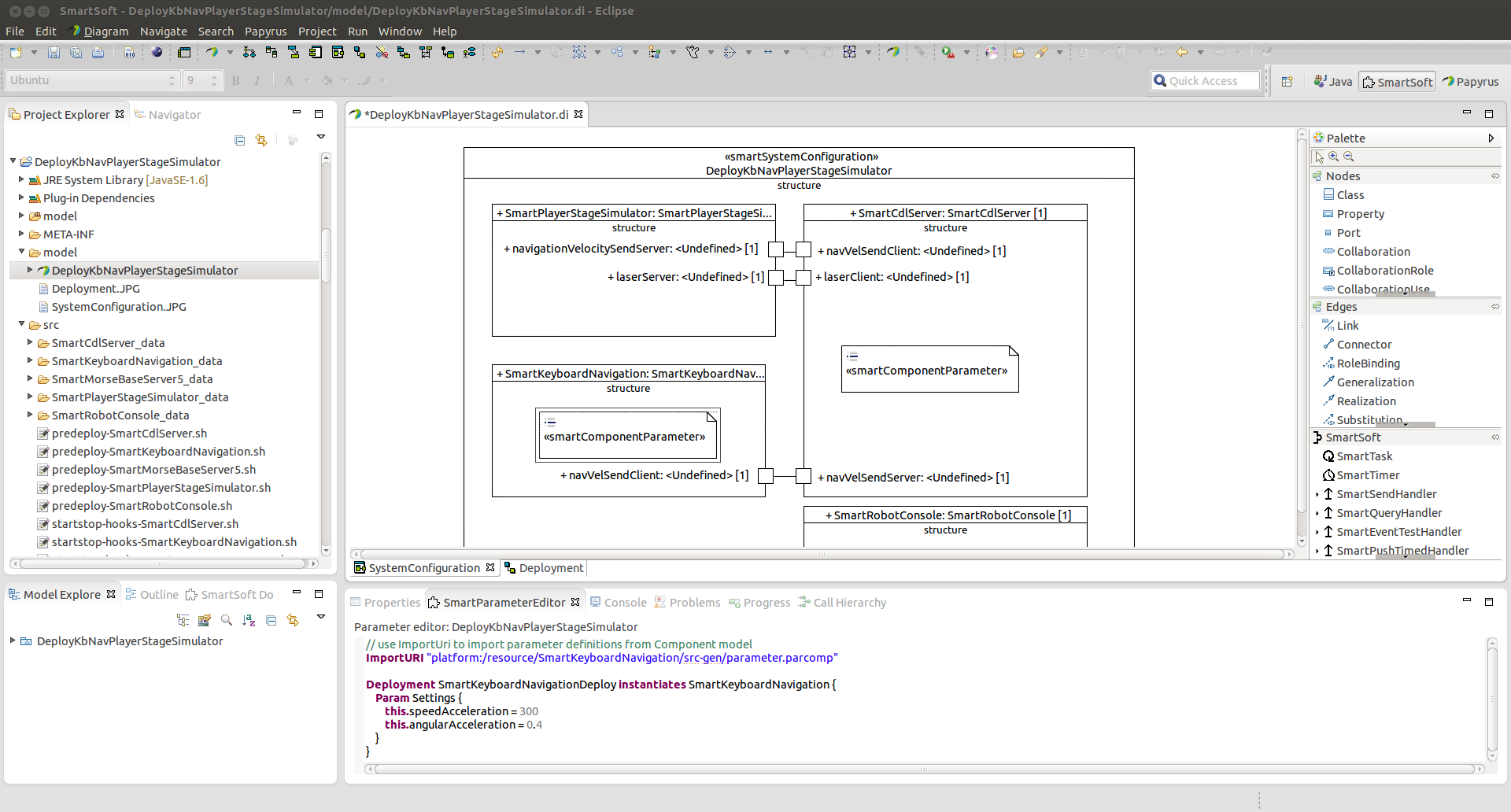Screen dimensions: 1511x812
Task: Click the parameter editor horizontal scrollbar
Action: [925, 769]
